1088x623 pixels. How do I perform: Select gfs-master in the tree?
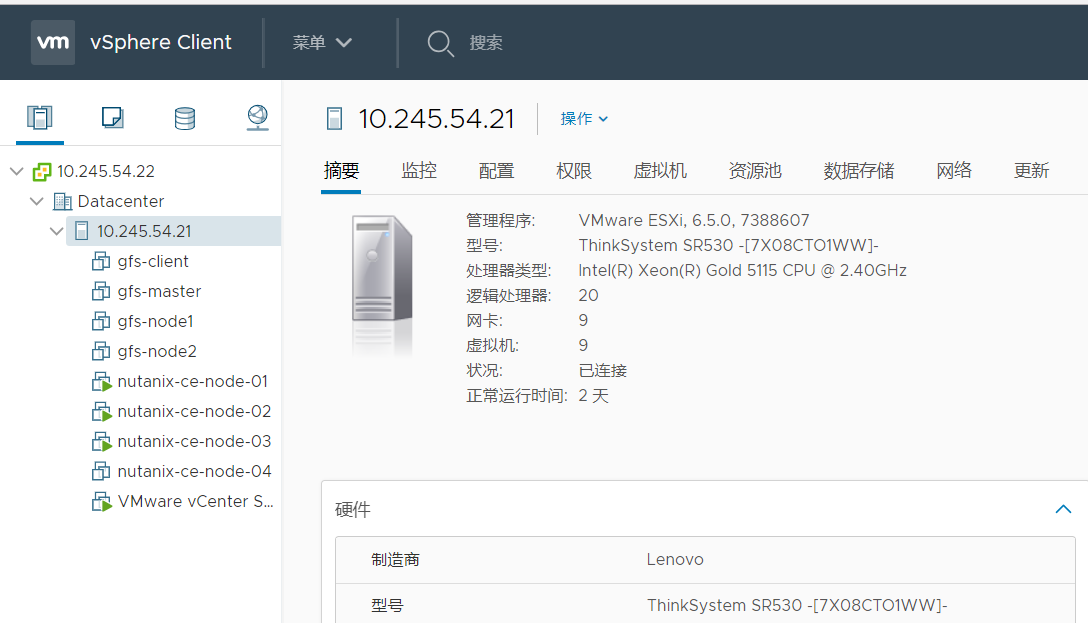159,291
